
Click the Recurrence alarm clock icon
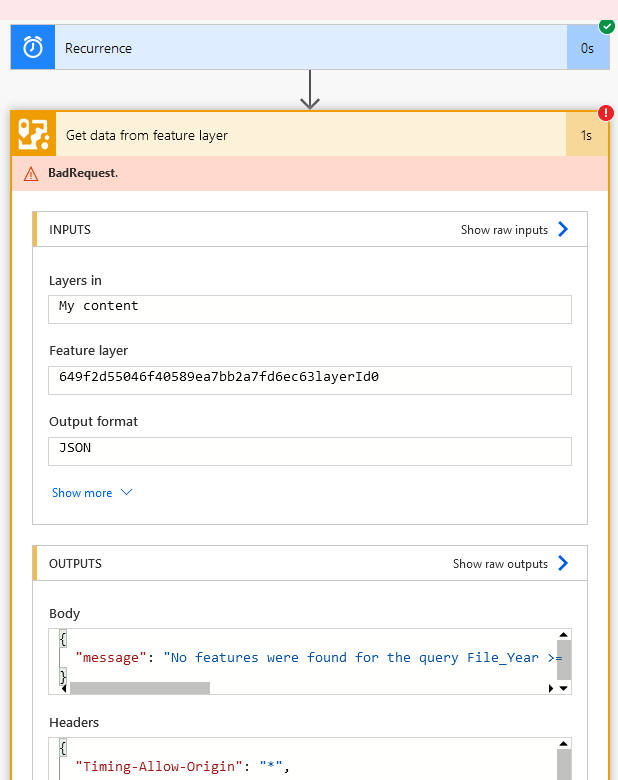tap(33, 48)
